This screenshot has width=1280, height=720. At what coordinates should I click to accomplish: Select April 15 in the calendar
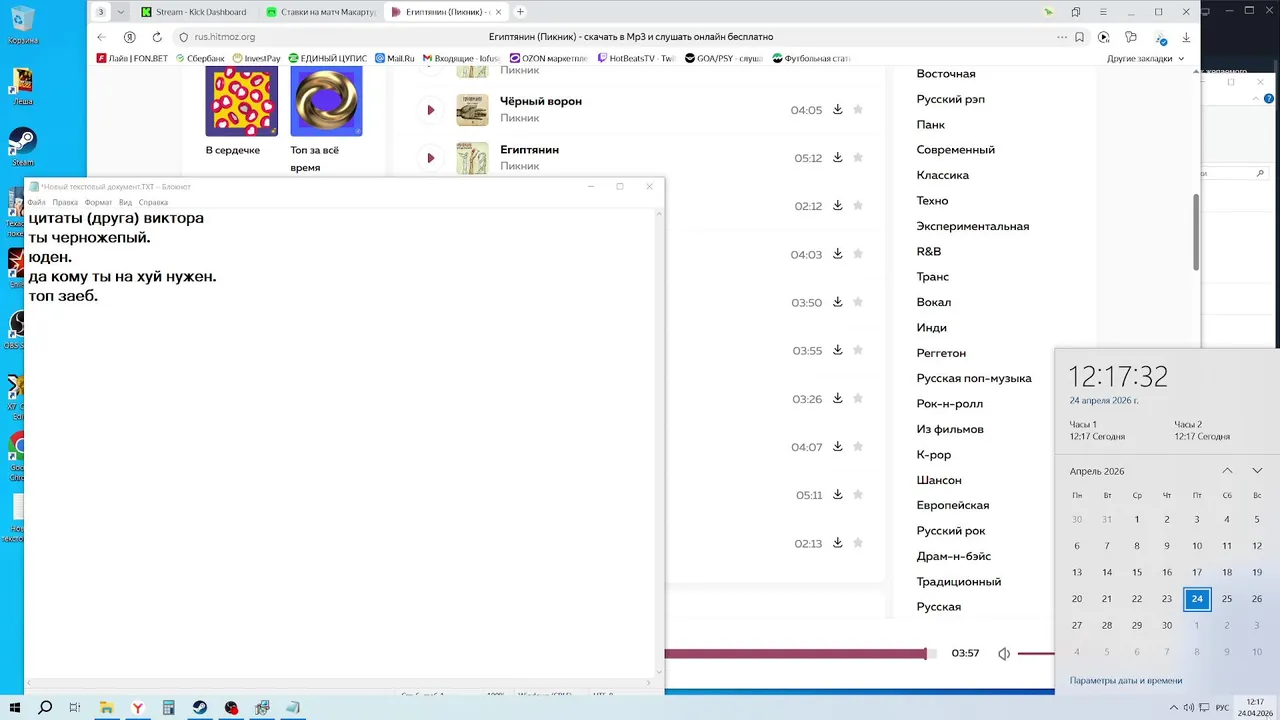click(x=1137, y=572)
